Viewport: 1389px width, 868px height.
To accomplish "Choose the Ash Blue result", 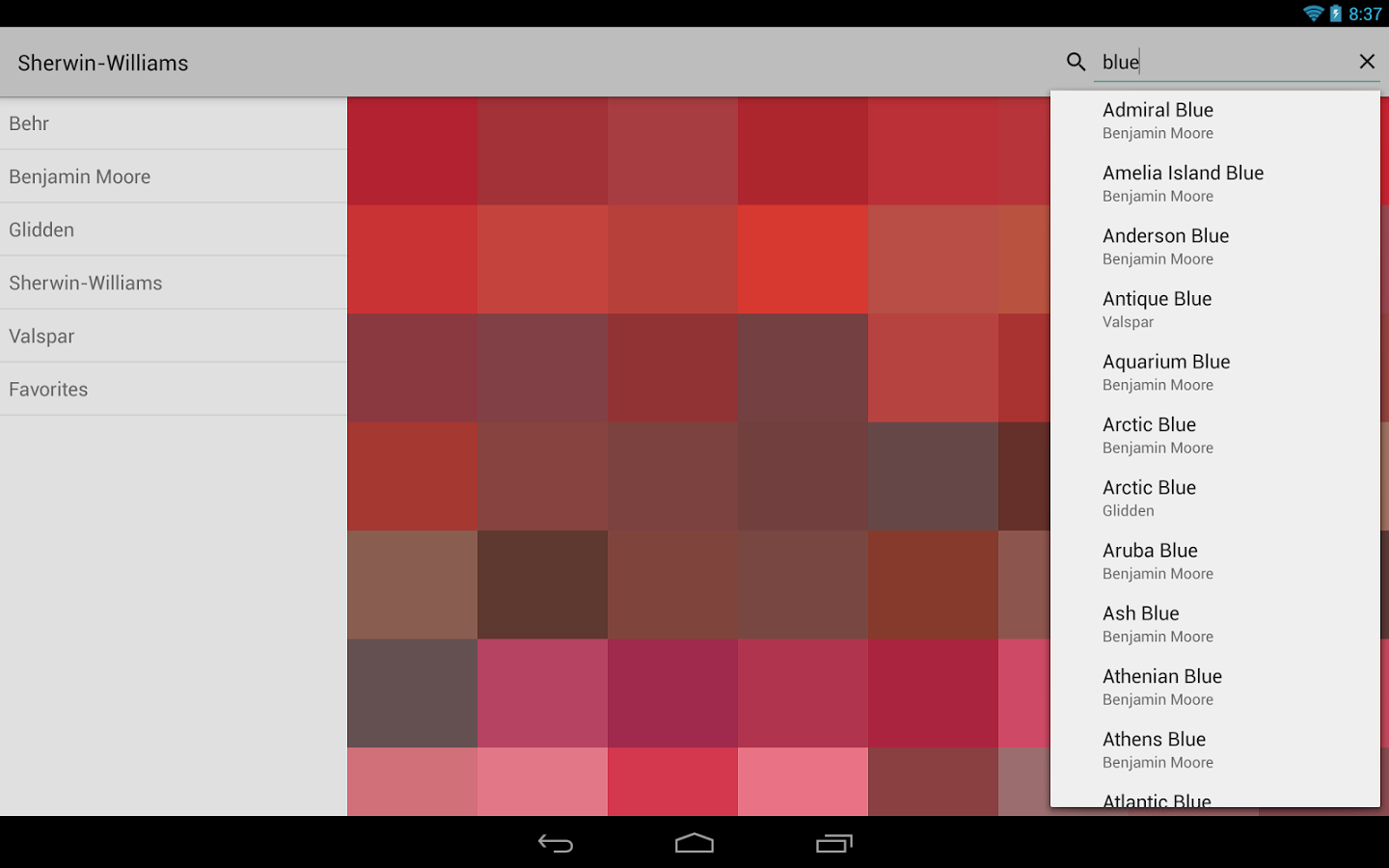I will [1215, 624].
